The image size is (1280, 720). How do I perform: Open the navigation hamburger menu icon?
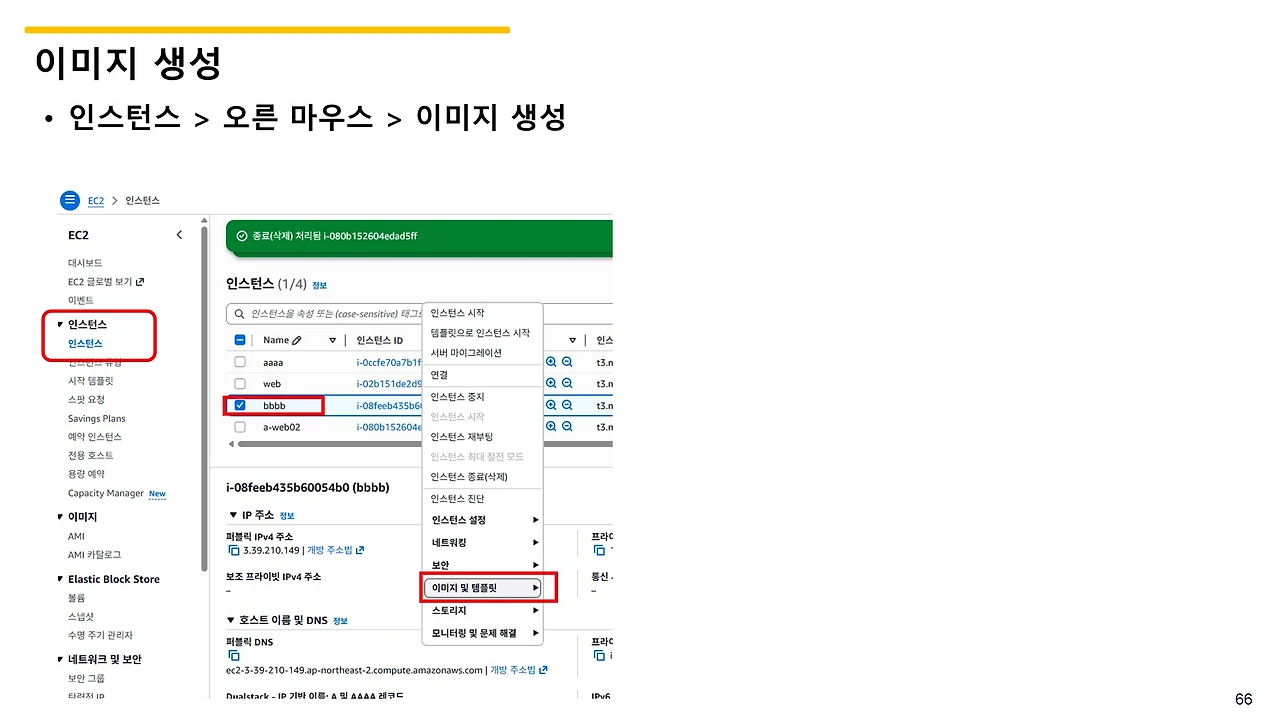[x=69, y=199]
